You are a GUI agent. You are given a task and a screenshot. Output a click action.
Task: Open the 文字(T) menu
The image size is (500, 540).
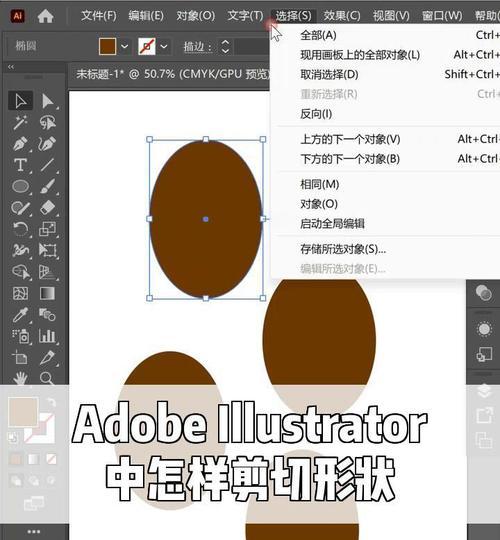pyautogui.click(x=245, y=16)
